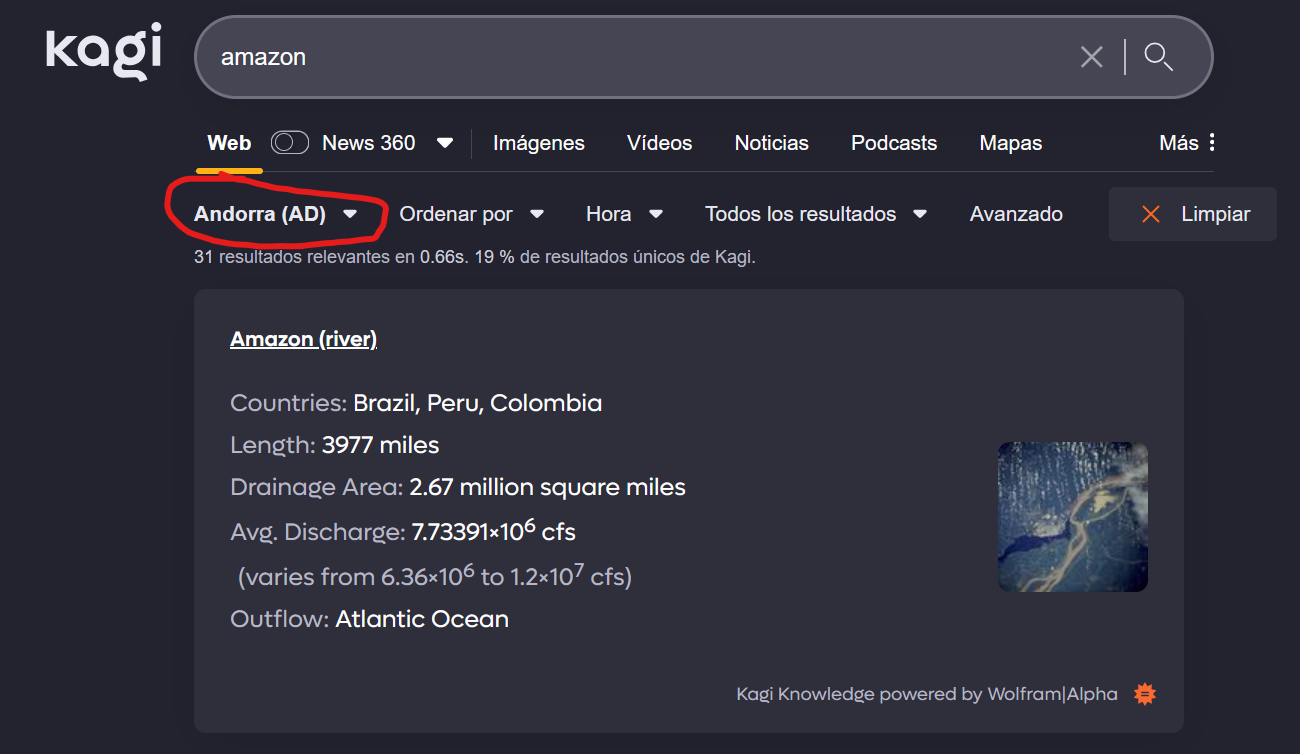Switch to the Mapas tab
1300x754 pixels.
[x=1010, y=143]
